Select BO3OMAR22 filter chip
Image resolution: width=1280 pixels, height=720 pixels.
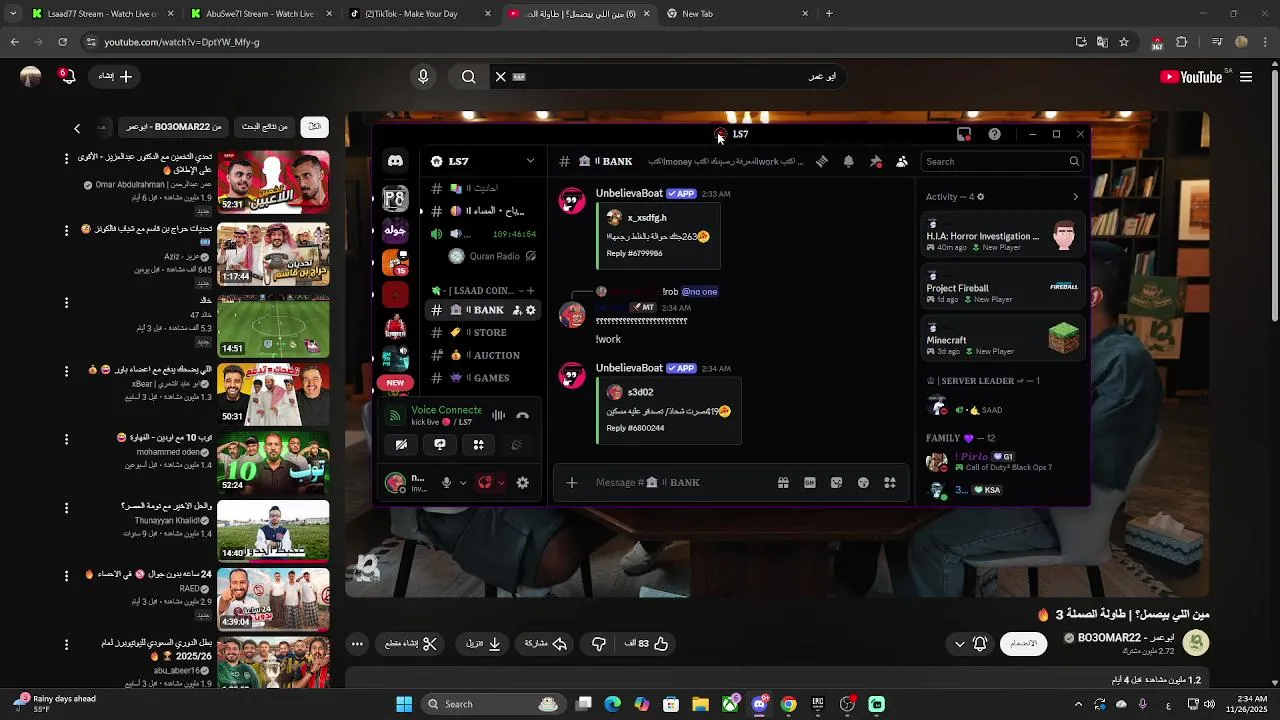pyautogui.click(x=174, y=127)
